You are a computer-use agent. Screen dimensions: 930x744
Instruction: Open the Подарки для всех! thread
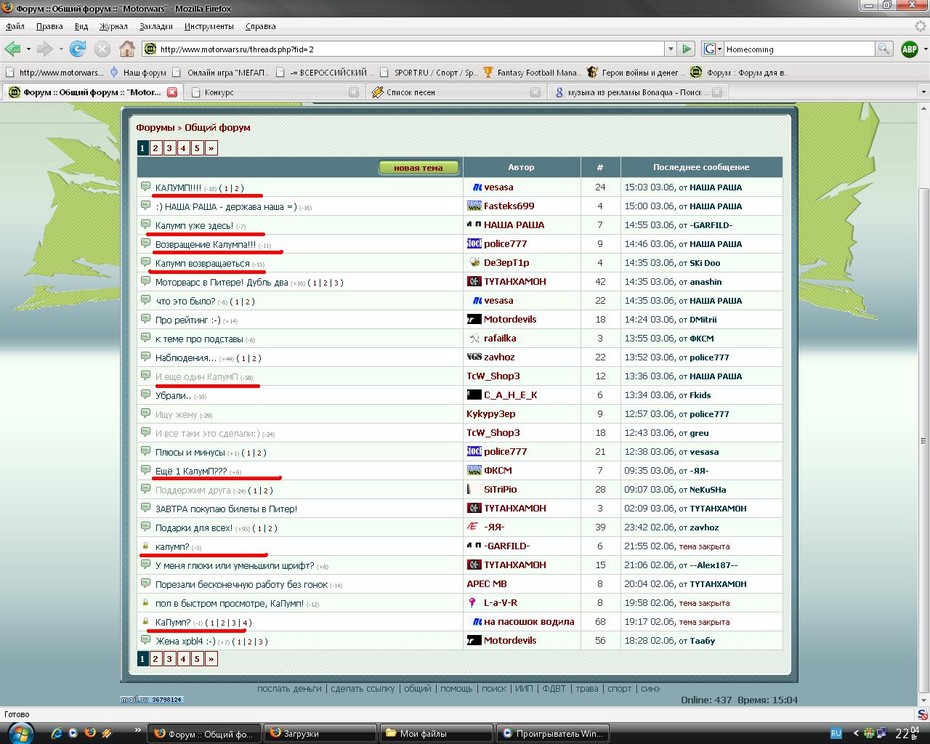[194, 527]
